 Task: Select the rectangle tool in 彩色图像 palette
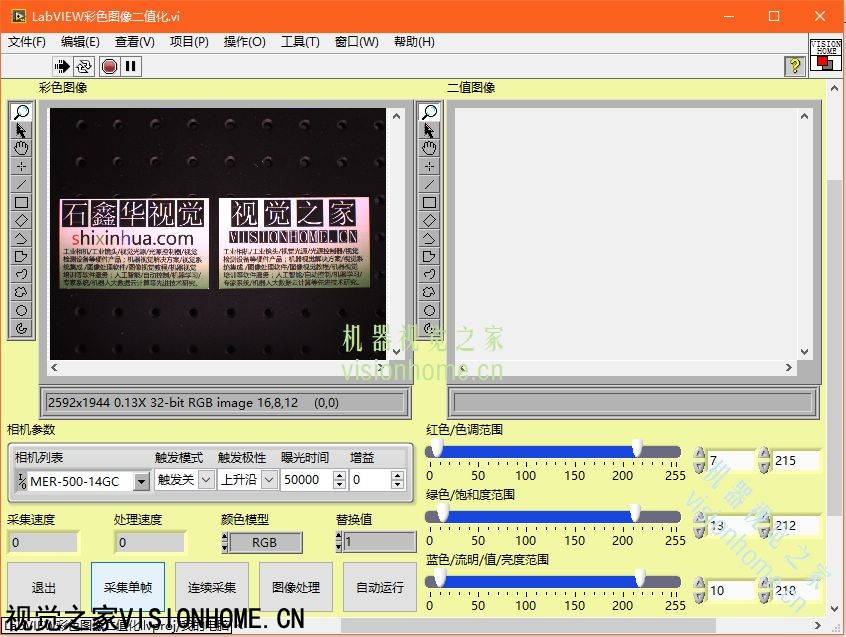point(22,202)
